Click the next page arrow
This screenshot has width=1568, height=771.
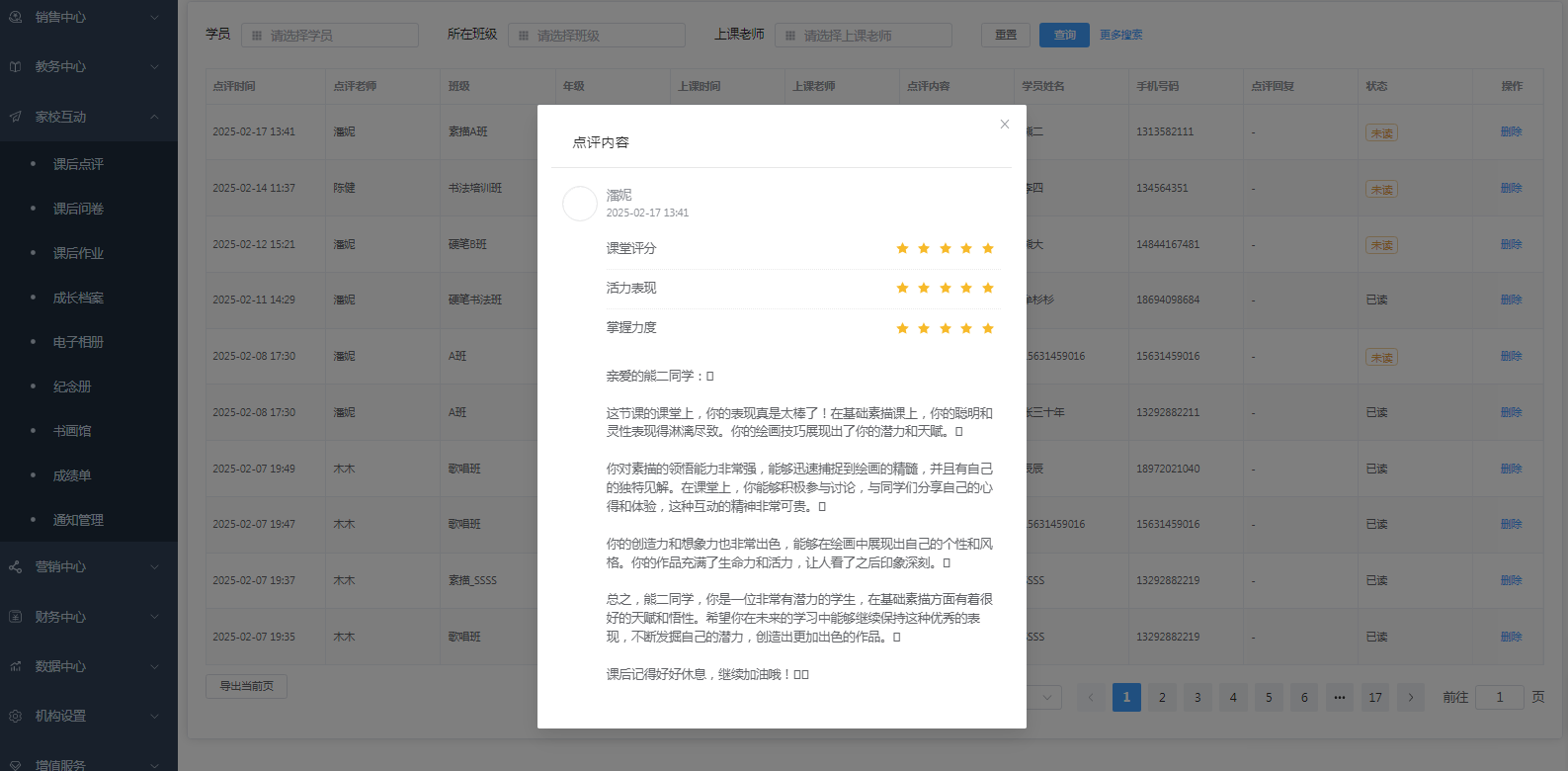click(x=1411, y=697)
